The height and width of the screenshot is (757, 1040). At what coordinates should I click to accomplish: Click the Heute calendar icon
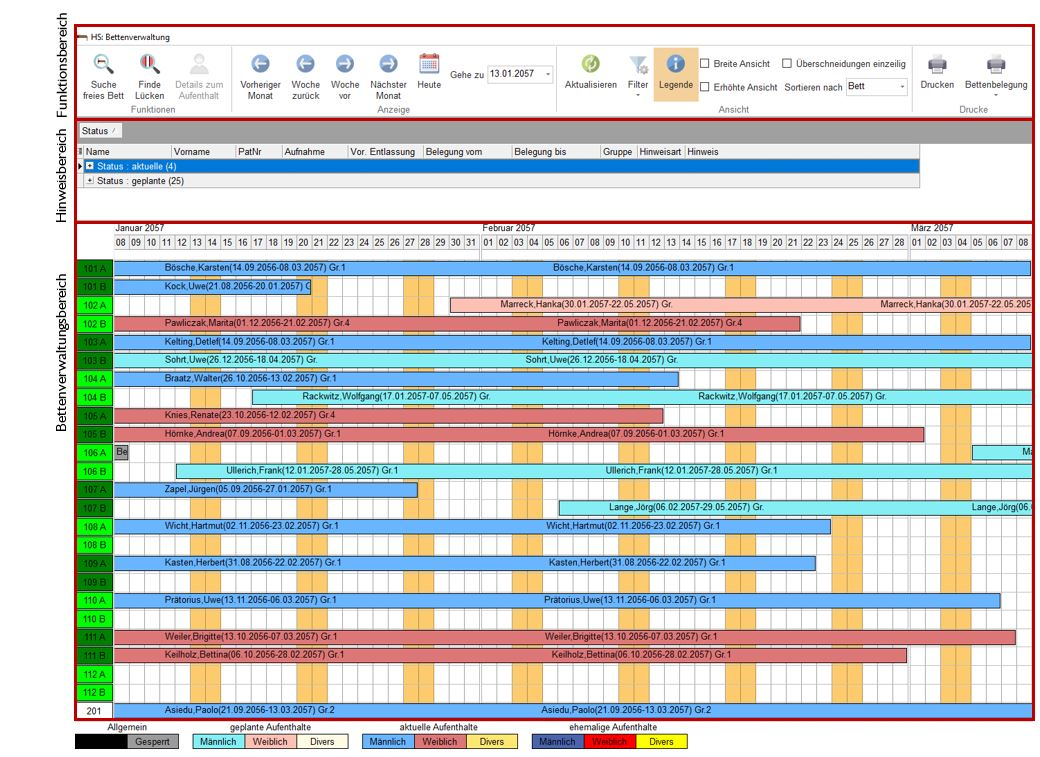point(429,64)
